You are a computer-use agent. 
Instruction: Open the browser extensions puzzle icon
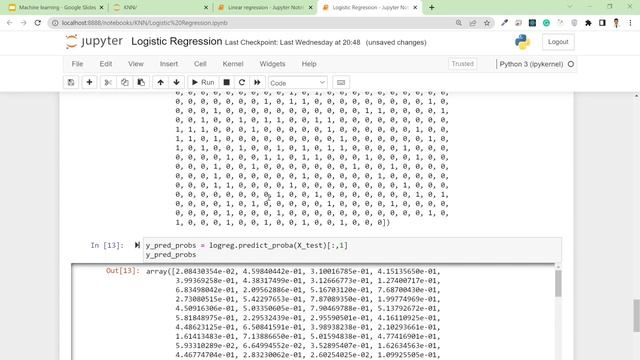588,23
